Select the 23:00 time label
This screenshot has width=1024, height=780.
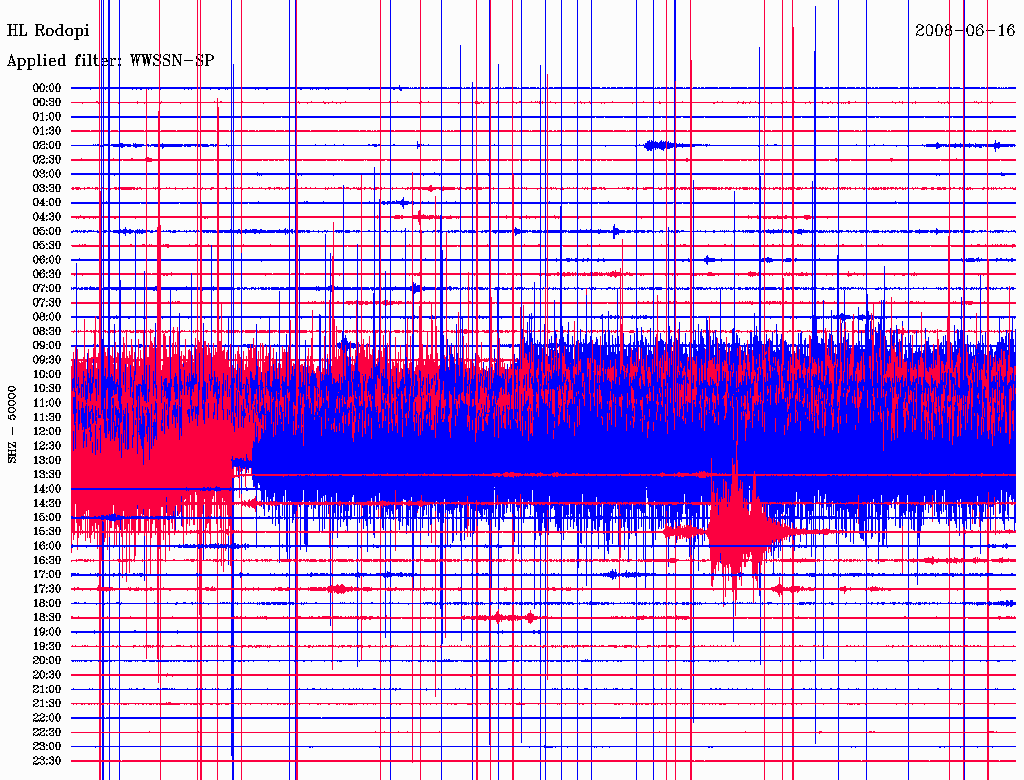tap(47, 747)
